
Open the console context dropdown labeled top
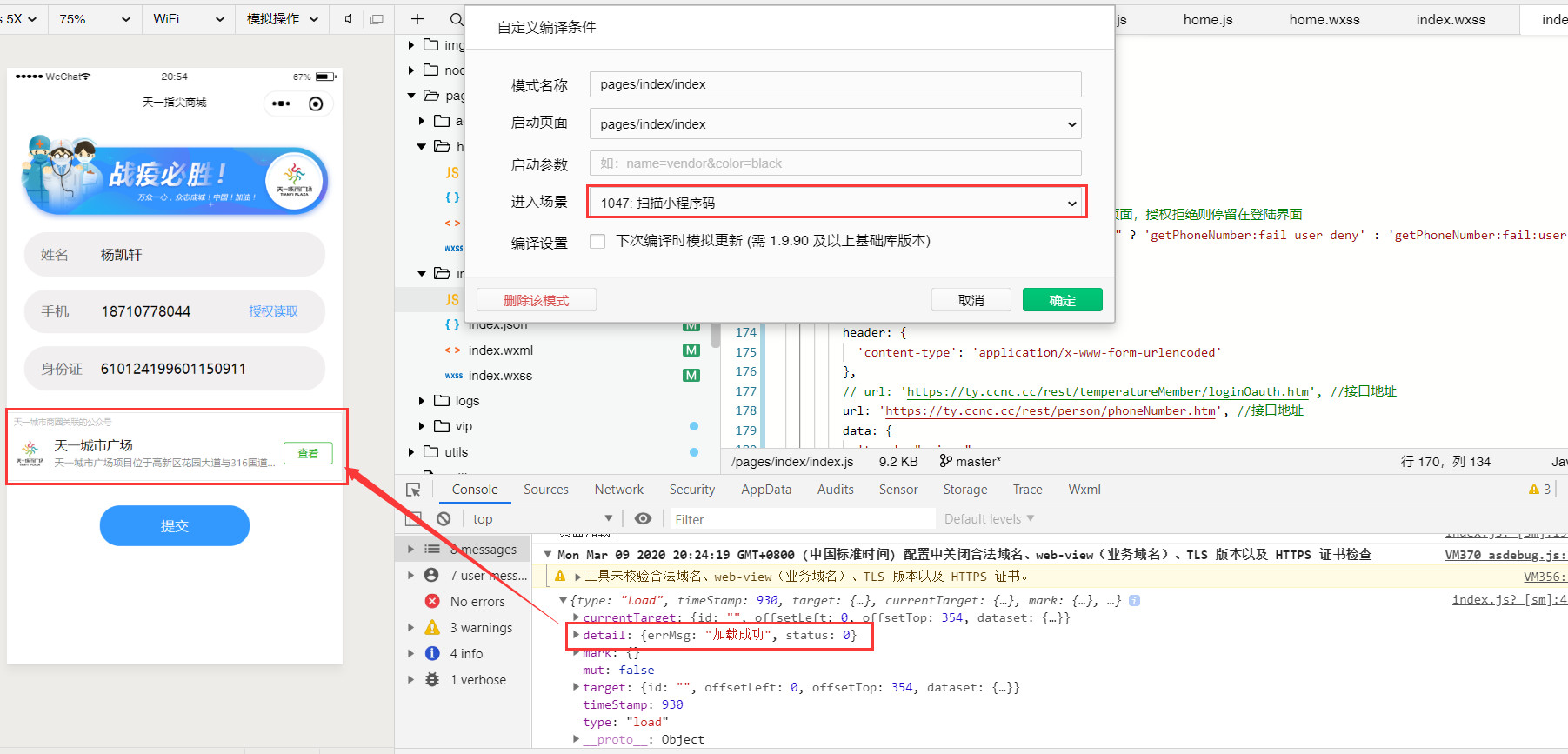point(542,519)
